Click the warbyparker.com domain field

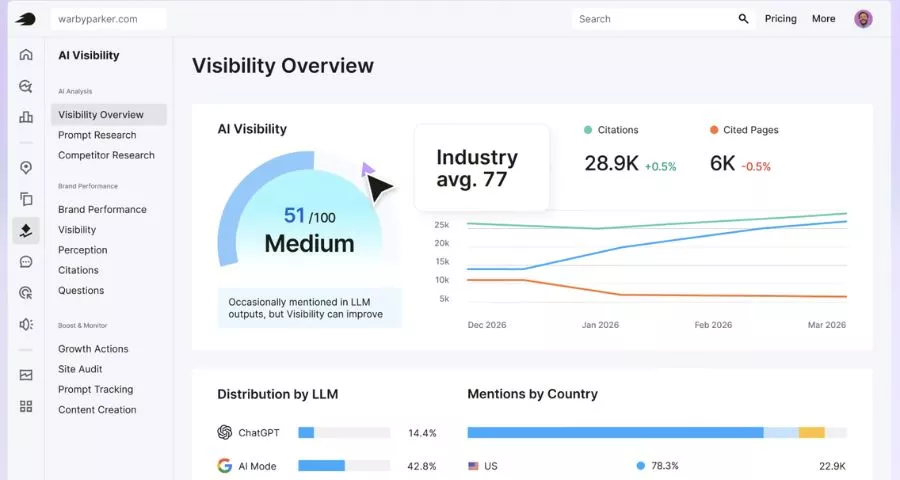[x=108, y=19]
